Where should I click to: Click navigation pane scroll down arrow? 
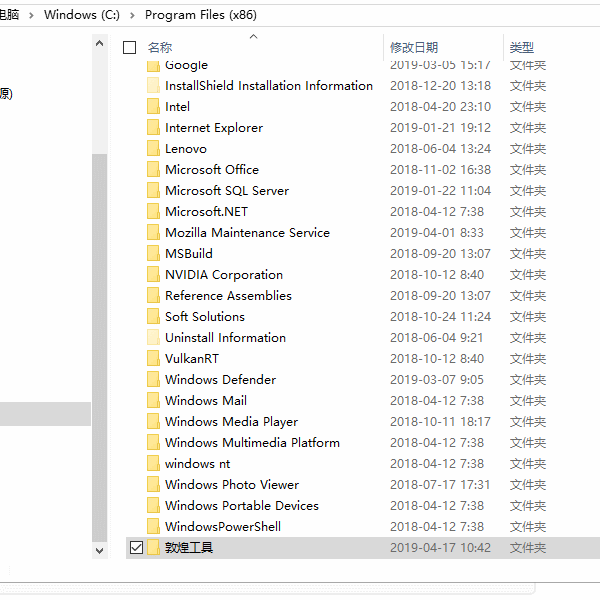point(99,551)
